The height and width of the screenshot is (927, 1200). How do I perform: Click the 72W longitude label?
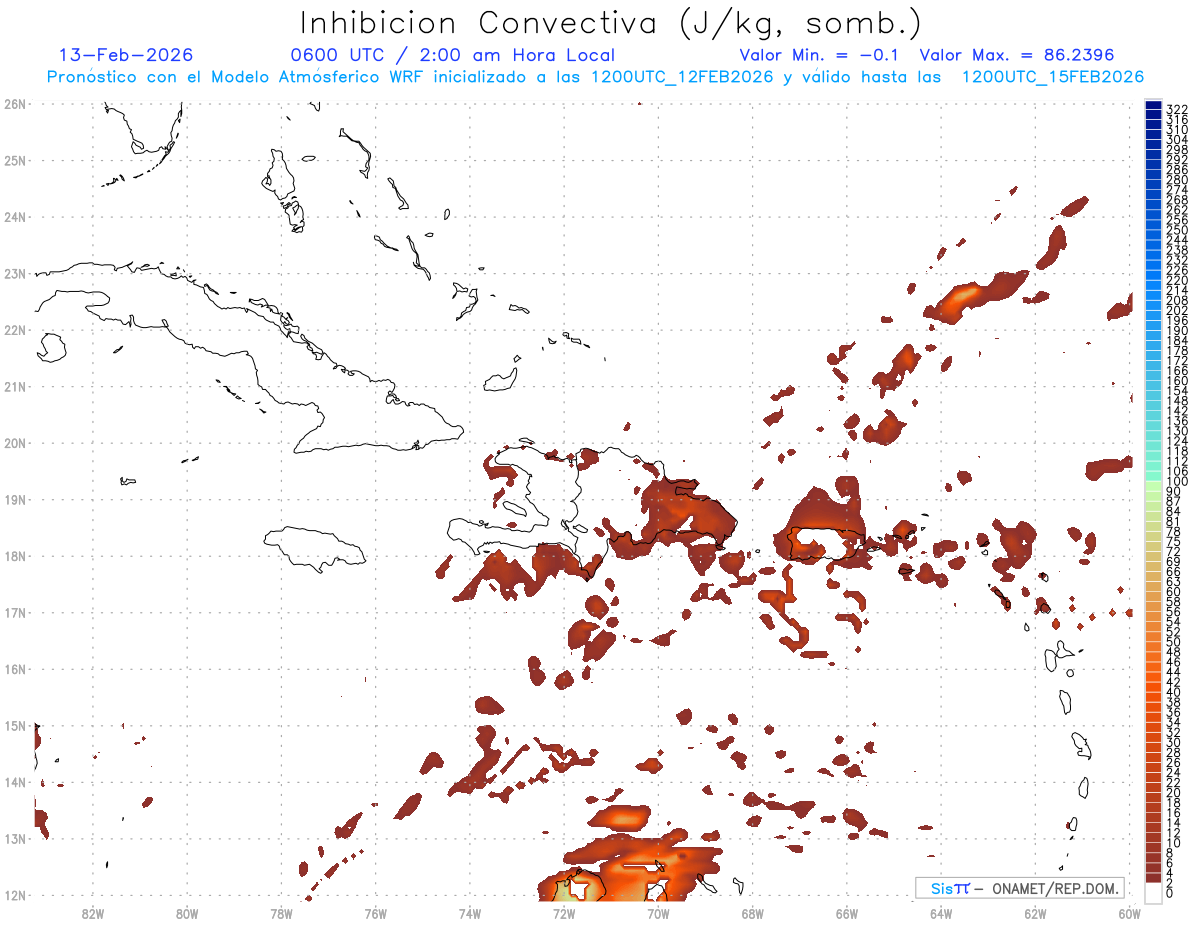(564, 913)
